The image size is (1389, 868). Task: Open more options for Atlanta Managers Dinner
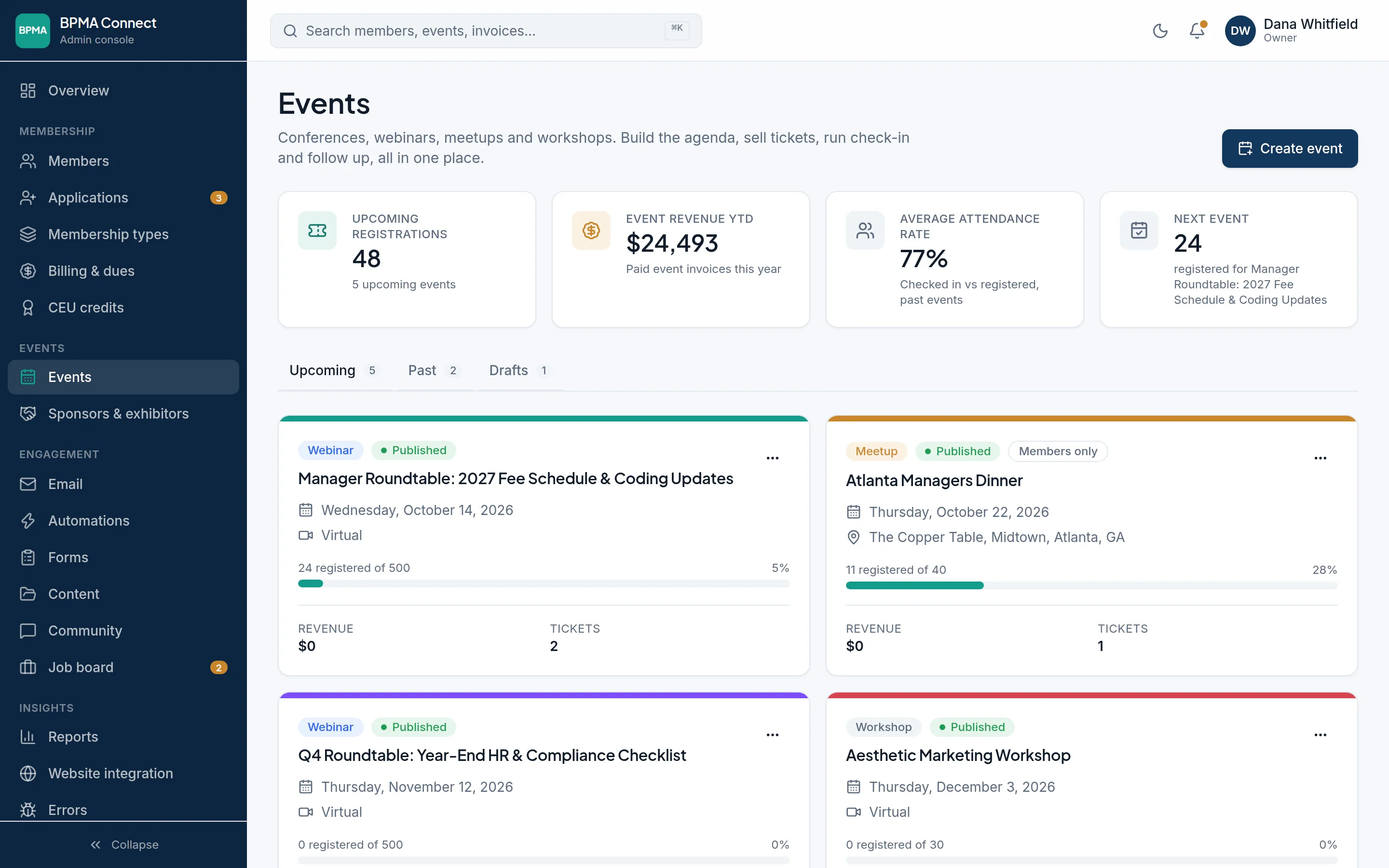pyautogui.click(x=1320, y=458)
